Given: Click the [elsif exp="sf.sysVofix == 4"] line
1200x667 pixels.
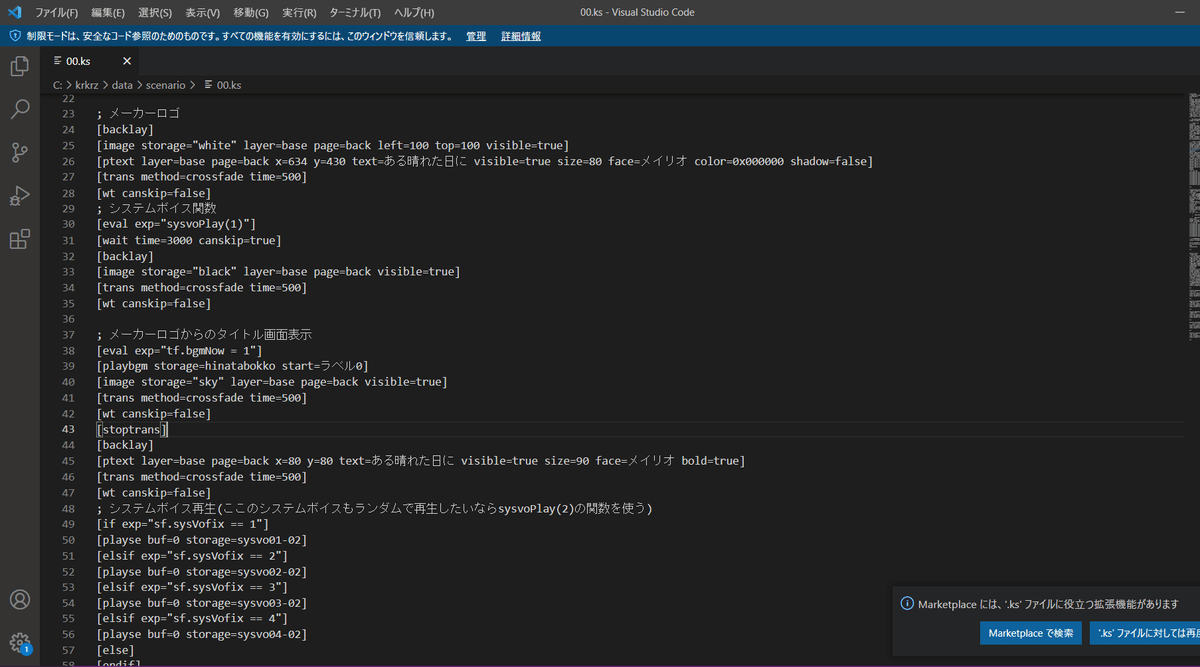Looking at the screenshot, I should [192, 619].
